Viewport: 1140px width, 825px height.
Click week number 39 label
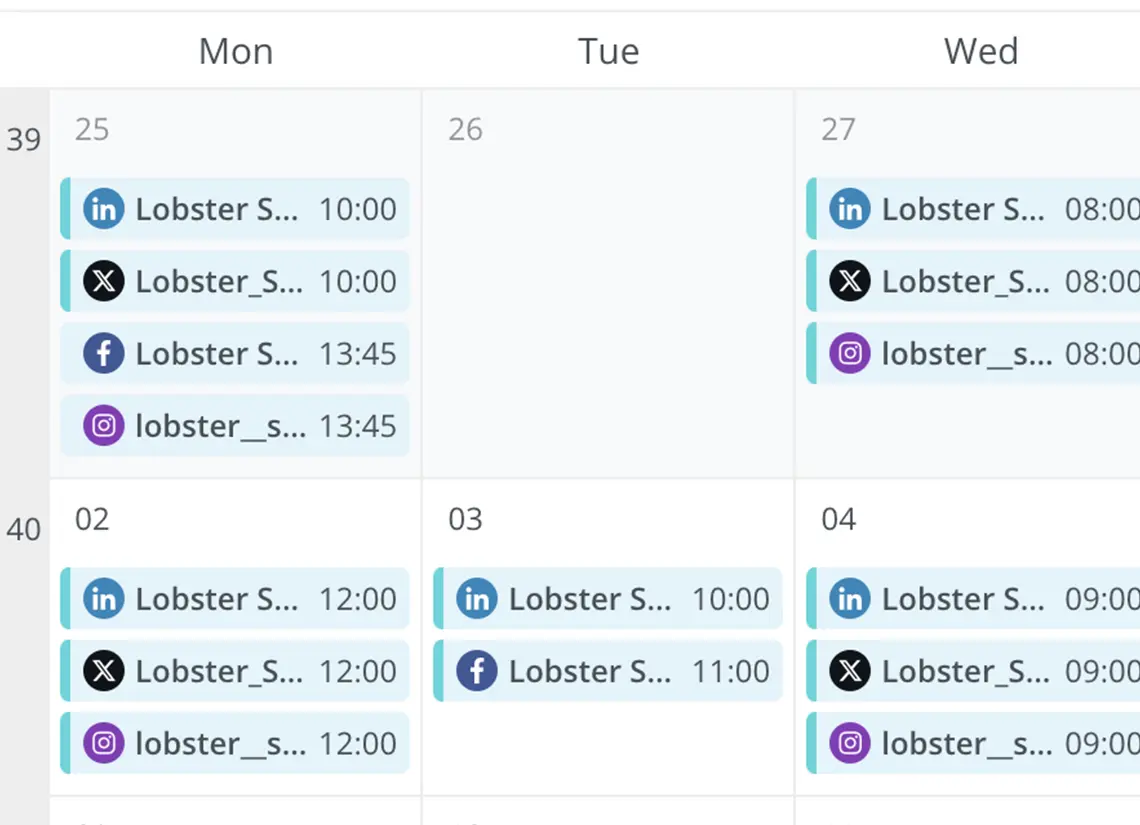pyautogui.click(x=24, y=139)
